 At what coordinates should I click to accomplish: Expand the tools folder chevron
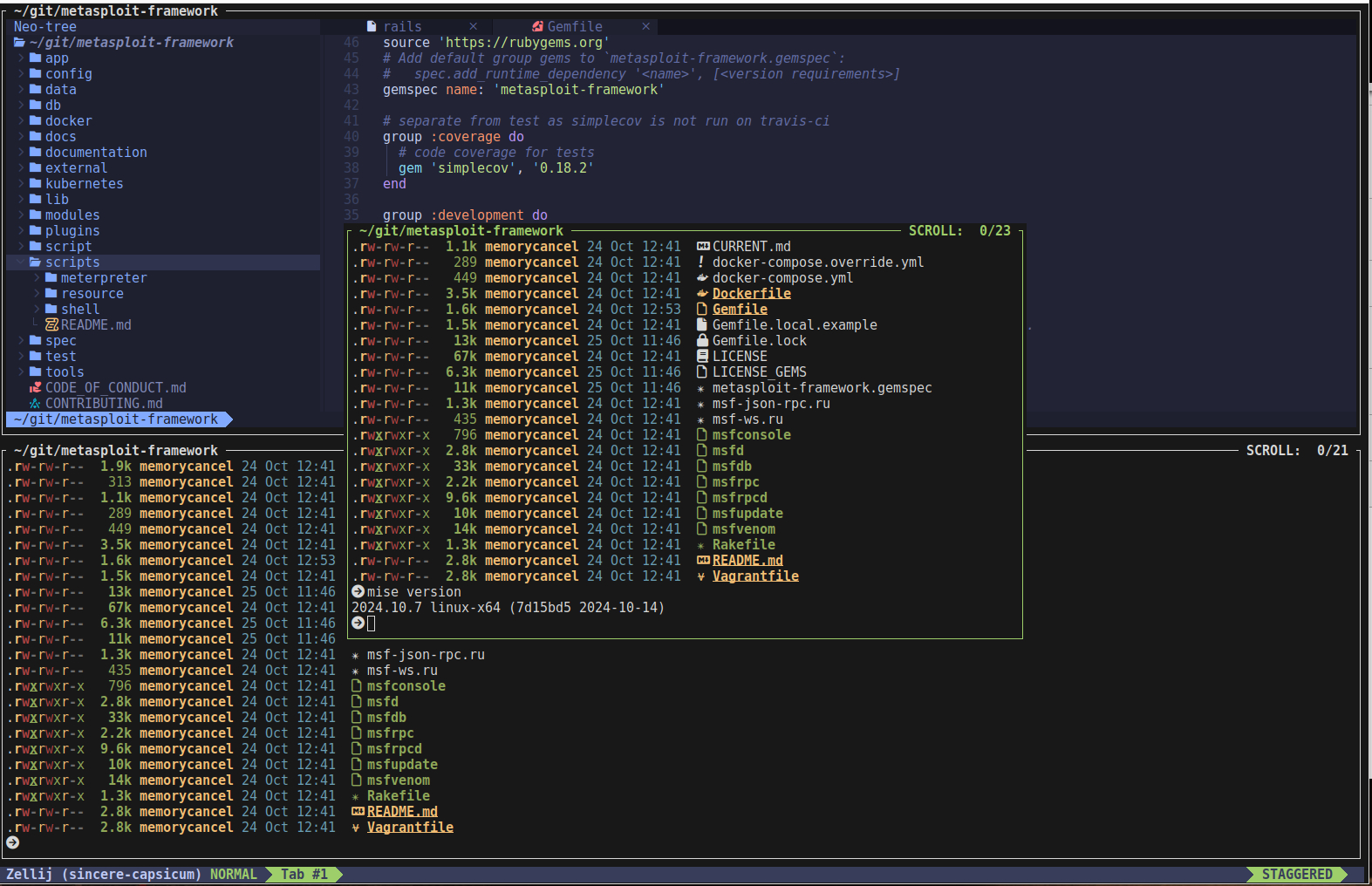[22, 372]
